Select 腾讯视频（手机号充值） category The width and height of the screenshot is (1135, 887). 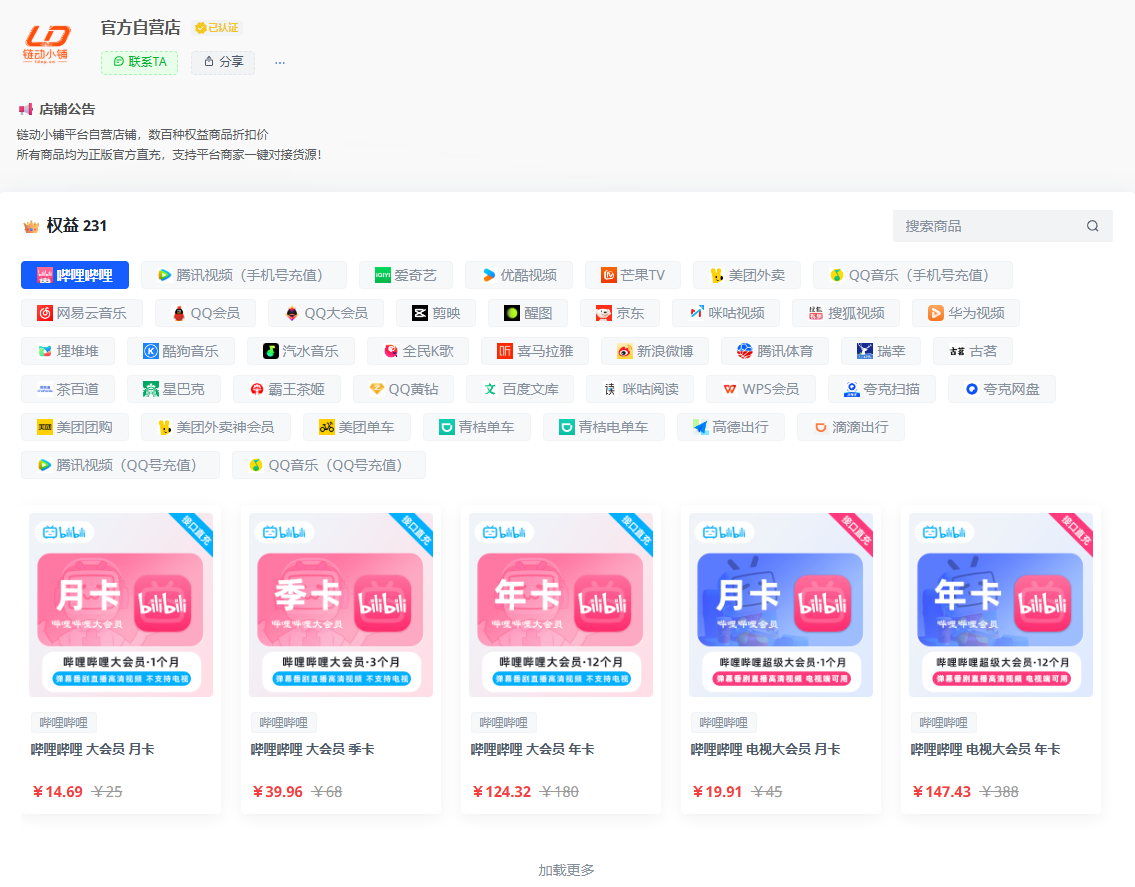(x=244, y=275)
